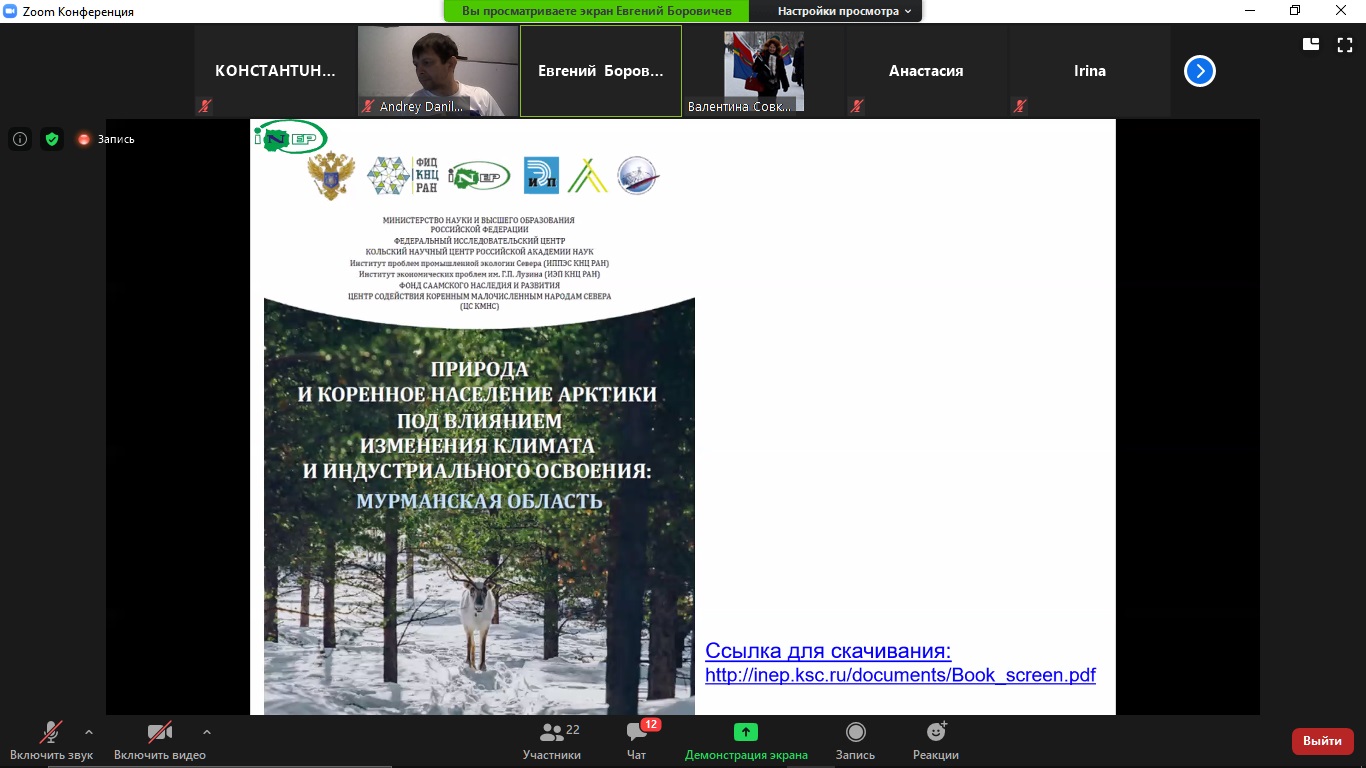
Task: Expand video options arrow next to camera
Action: (207, 732)
